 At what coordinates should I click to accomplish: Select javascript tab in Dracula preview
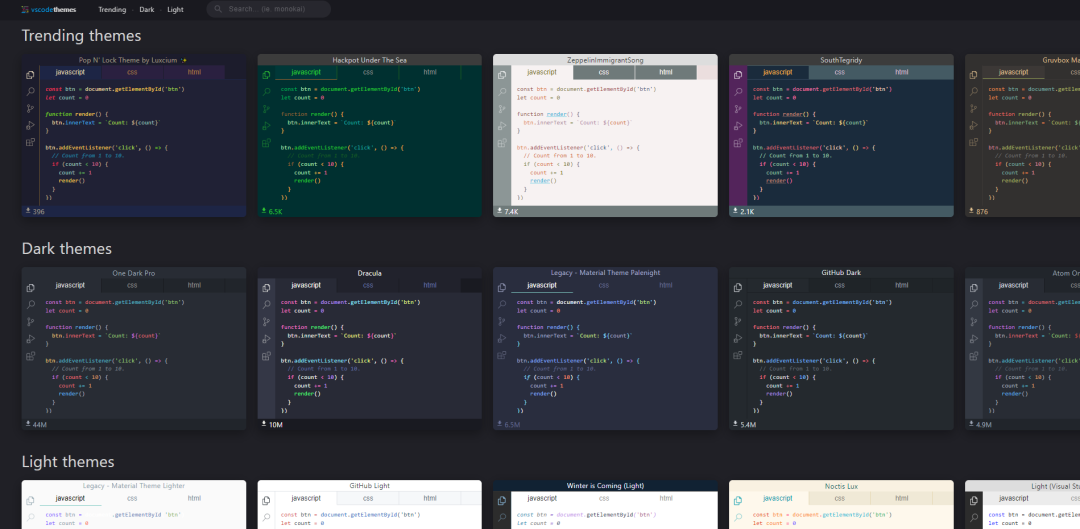pos(306,285)
